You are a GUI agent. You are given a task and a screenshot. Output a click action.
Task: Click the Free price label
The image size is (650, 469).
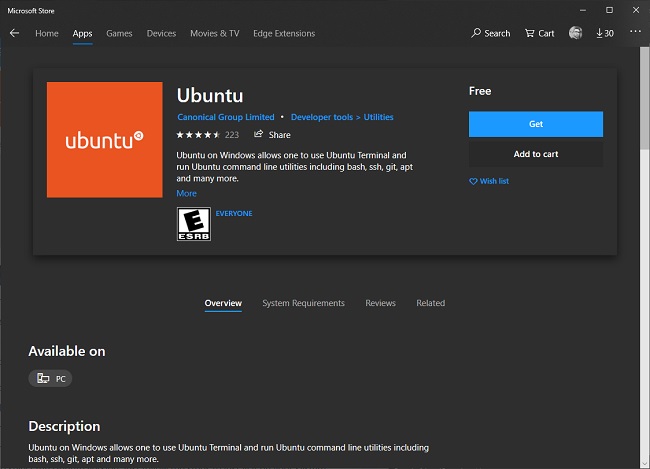tap(480, 91)
